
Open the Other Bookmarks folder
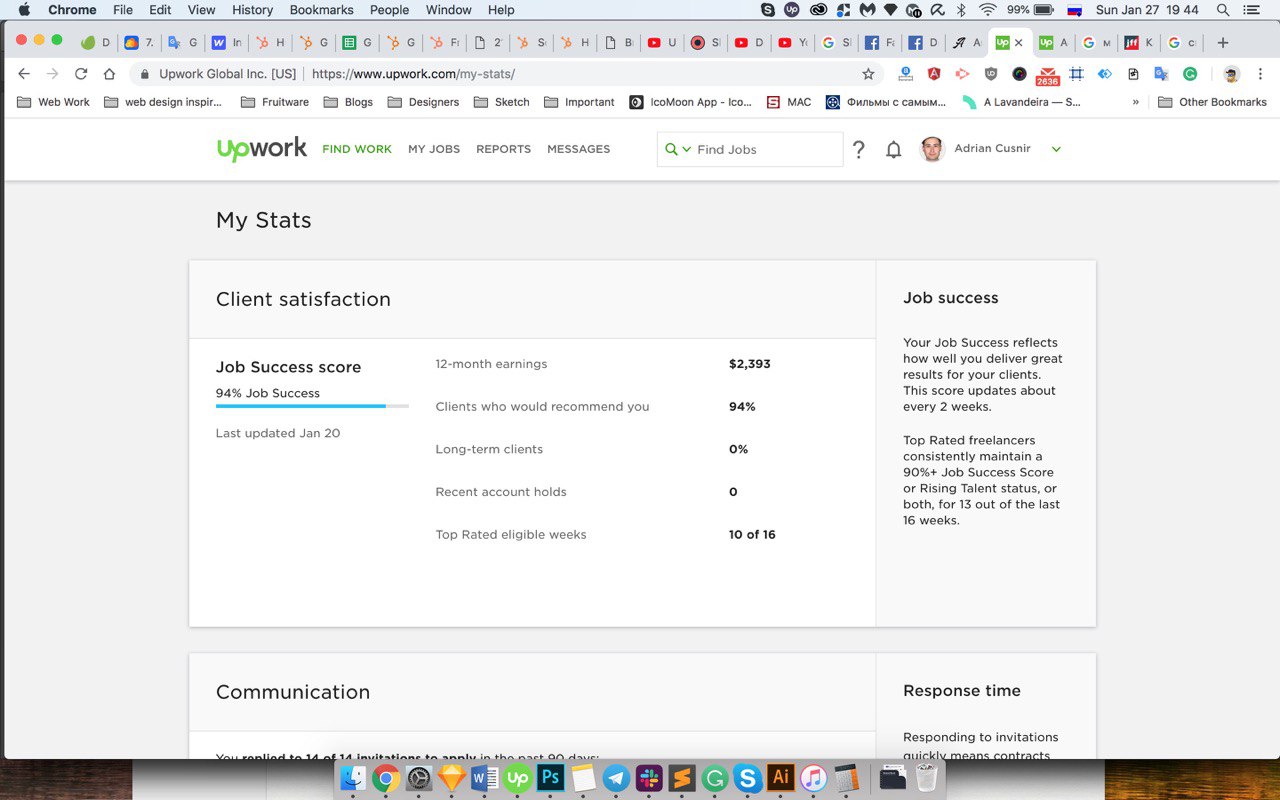[x=1212, y=102]
